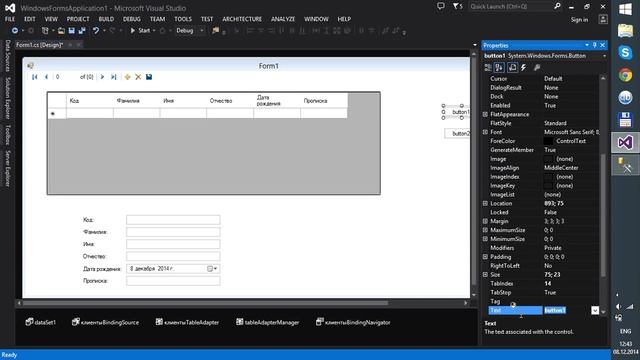Image resolution: width=640 pixels, height=360 pixels.
Task: Open the Debug configuration dropdown
Action: pyautogui.click(x=201, y=31)
